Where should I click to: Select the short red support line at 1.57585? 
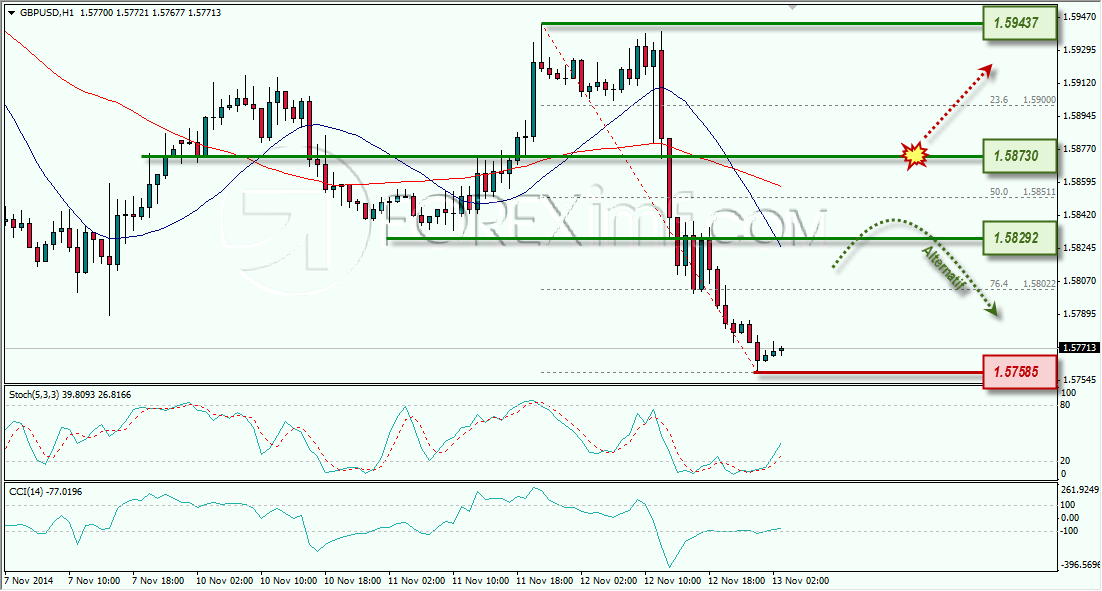[868, 372]
